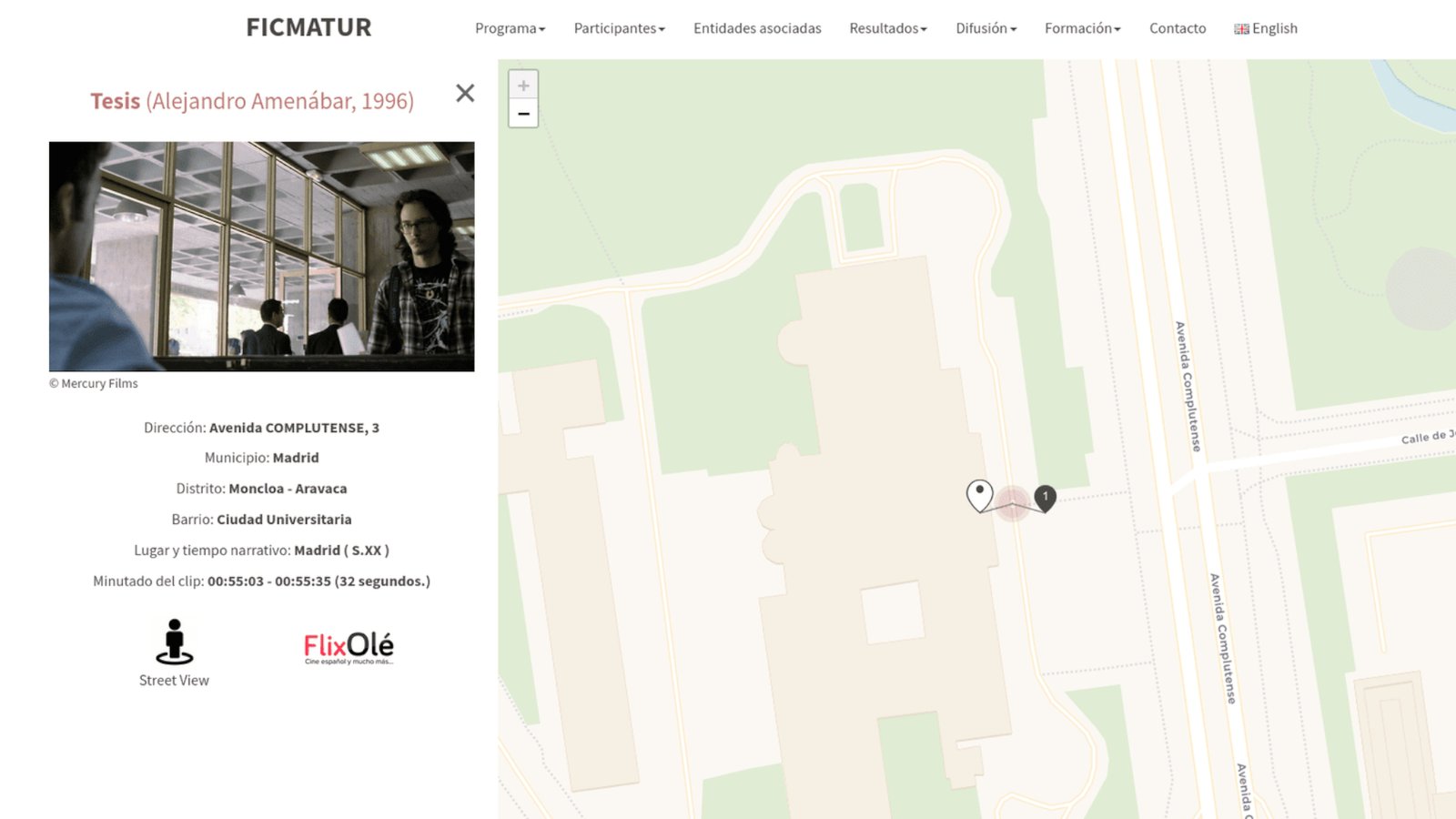Open the Resultados dropdown menu
The width and height of the screenshot is (1456, 819).
pos(887,28)
